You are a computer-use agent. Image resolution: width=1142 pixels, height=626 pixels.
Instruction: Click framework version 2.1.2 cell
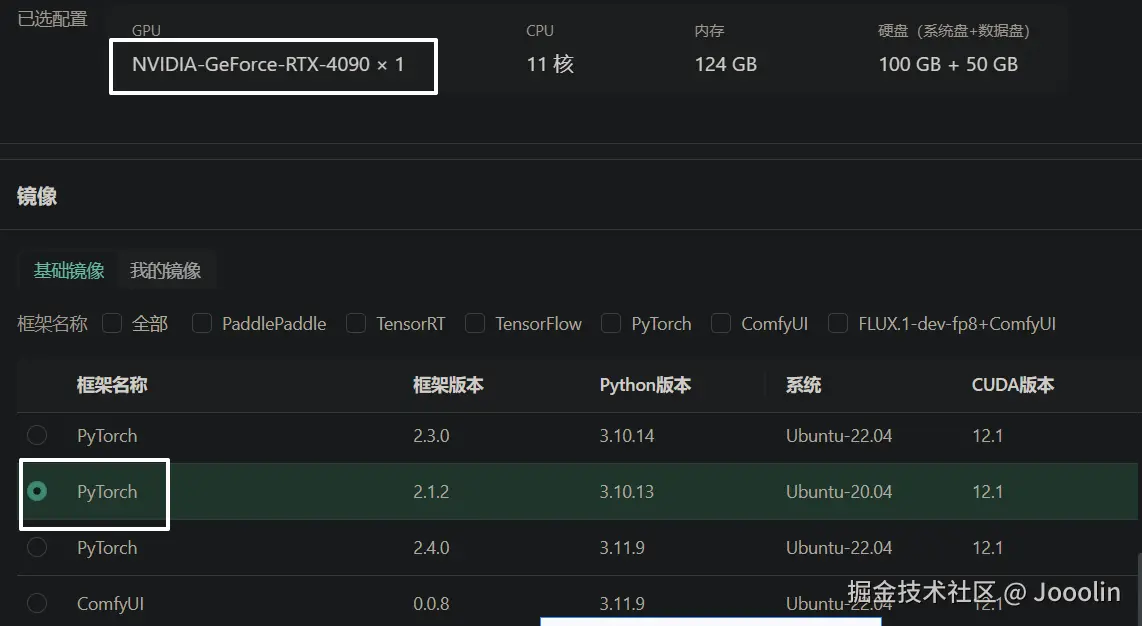[x=431, y=492]
